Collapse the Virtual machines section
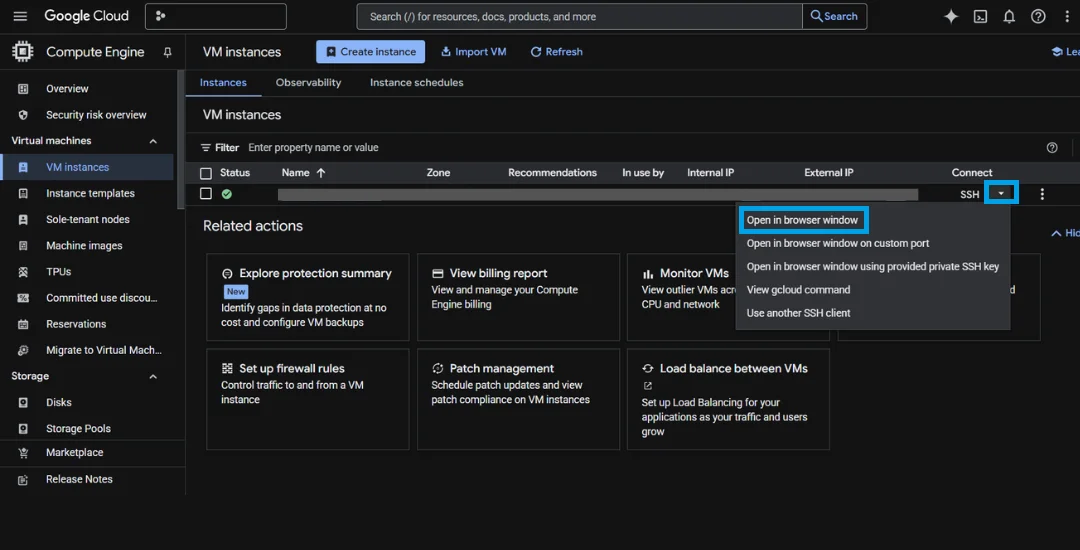This screenshot has height=550, width=1080. [153, 141]
